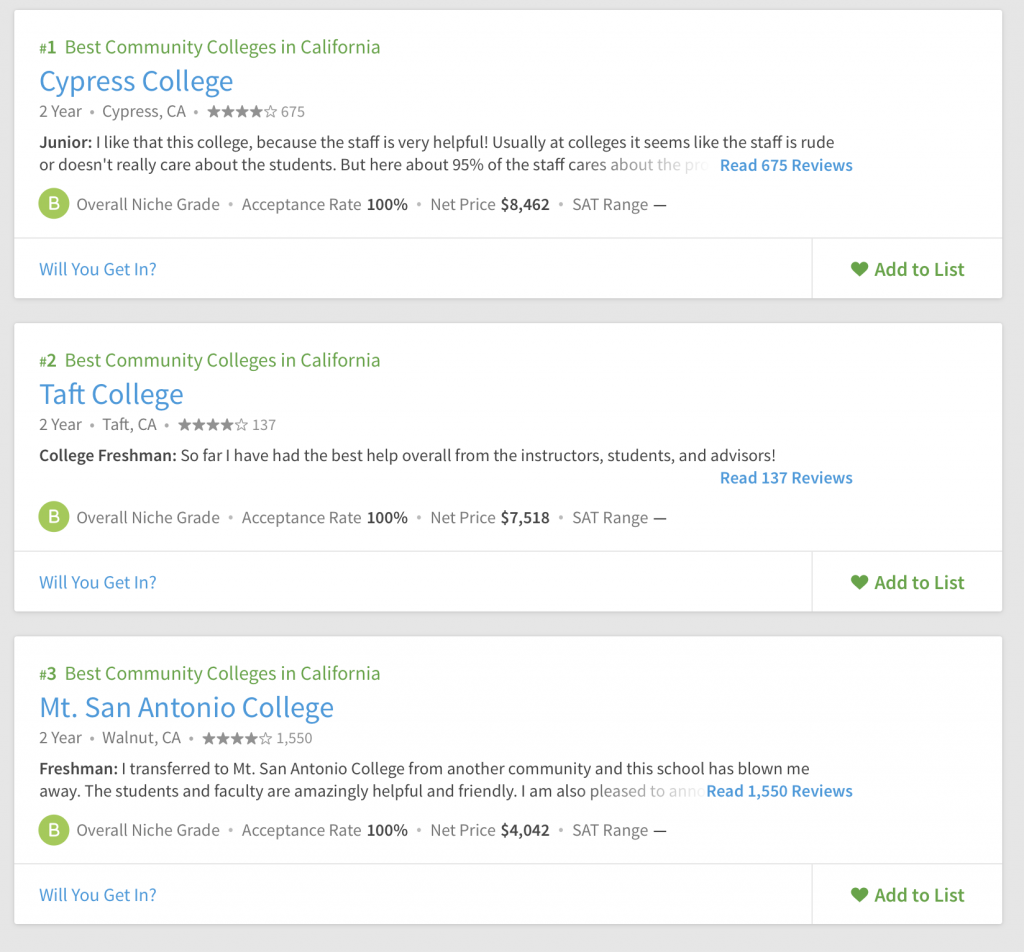Read 675 Reviews for Cypress College
This screenshot has width=1024, height=952.
786,165
